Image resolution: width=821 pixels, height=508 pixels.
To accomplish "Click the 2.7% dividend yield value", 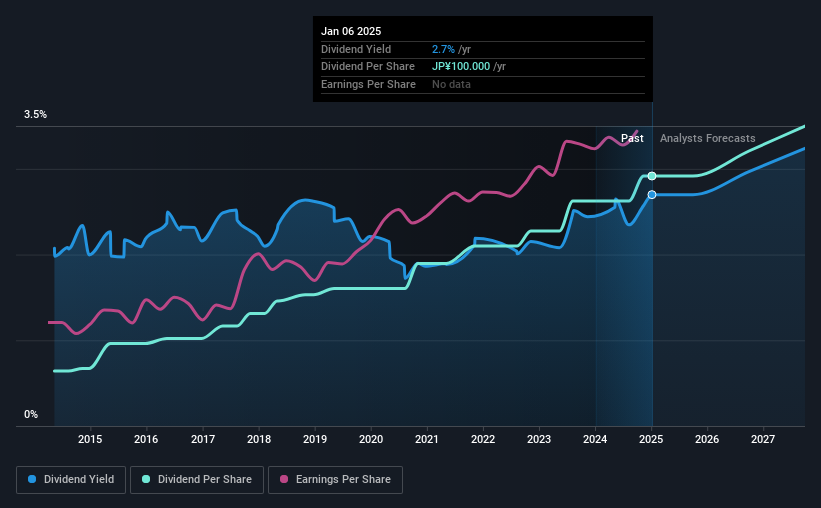I will coord(443,49).
